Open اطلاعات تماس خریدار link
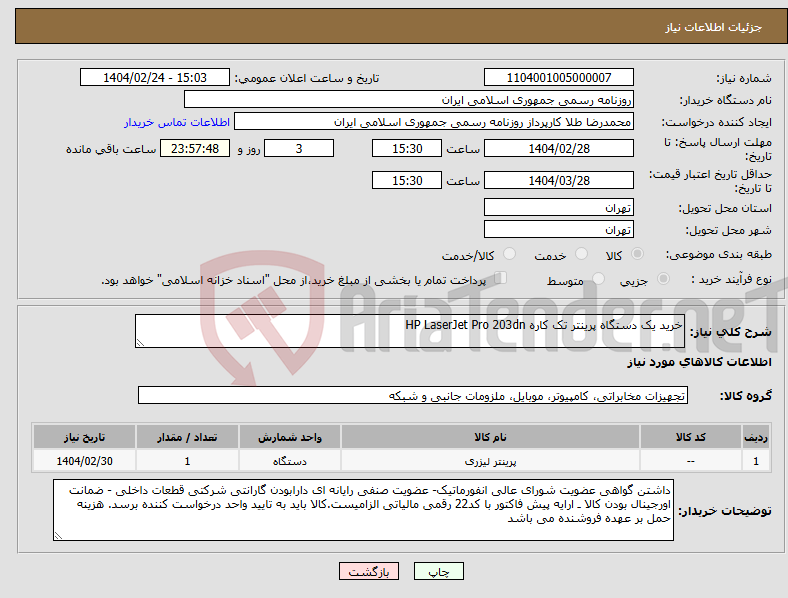 pyautogui.click(x=177, y=122)
